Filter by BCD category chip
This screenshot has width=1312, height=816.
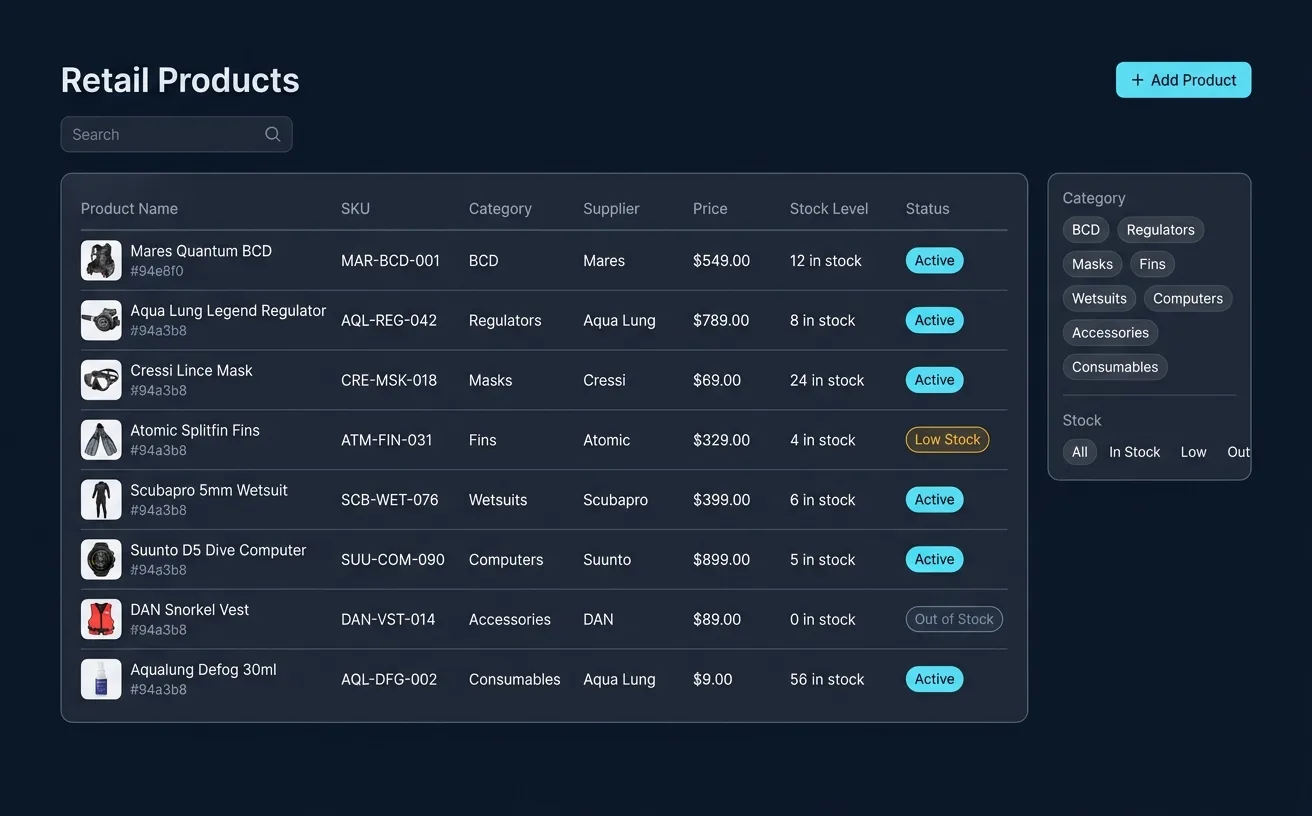1085,230
